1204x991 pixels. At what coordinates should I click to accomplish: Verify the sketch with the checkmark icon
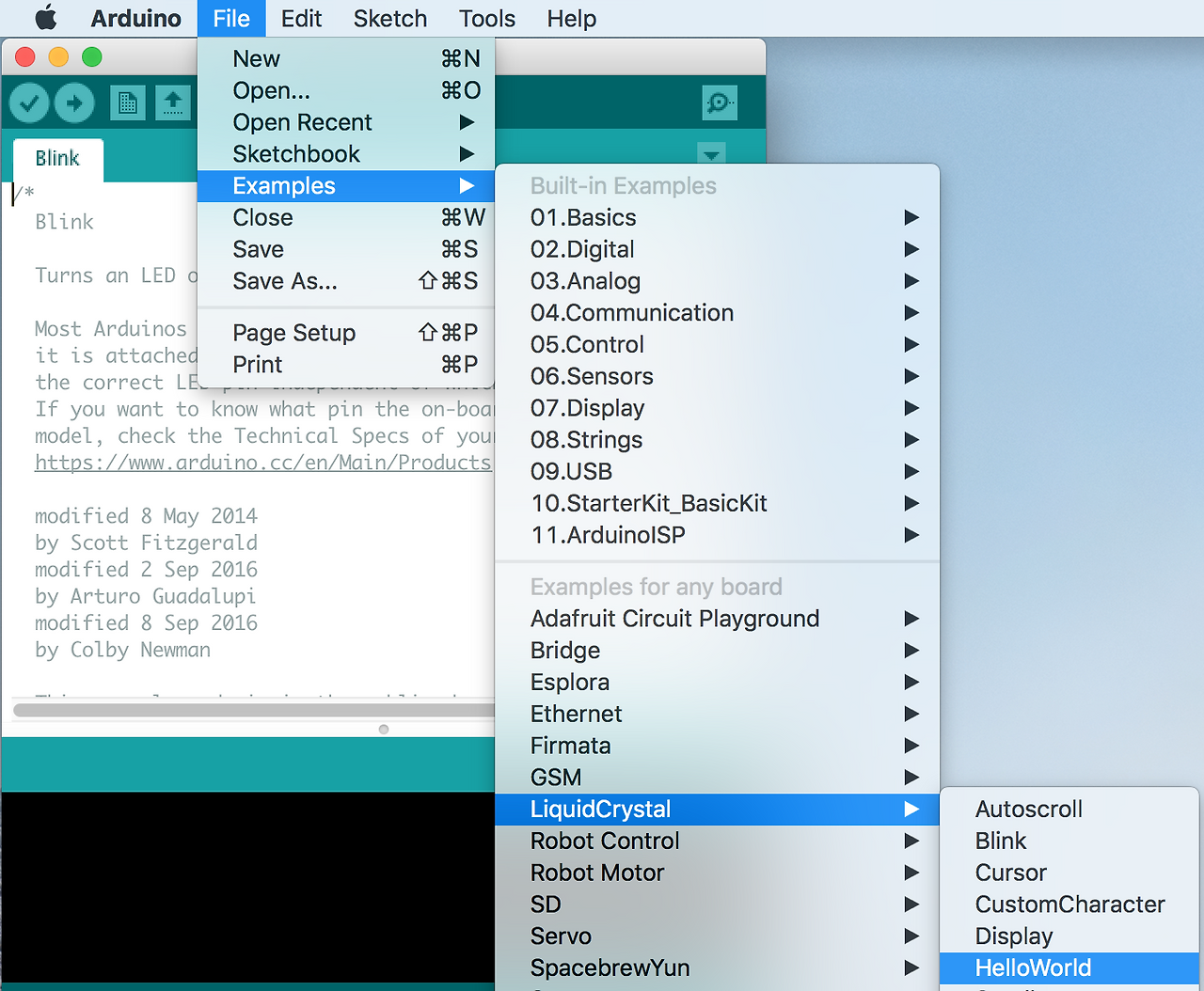28,103
